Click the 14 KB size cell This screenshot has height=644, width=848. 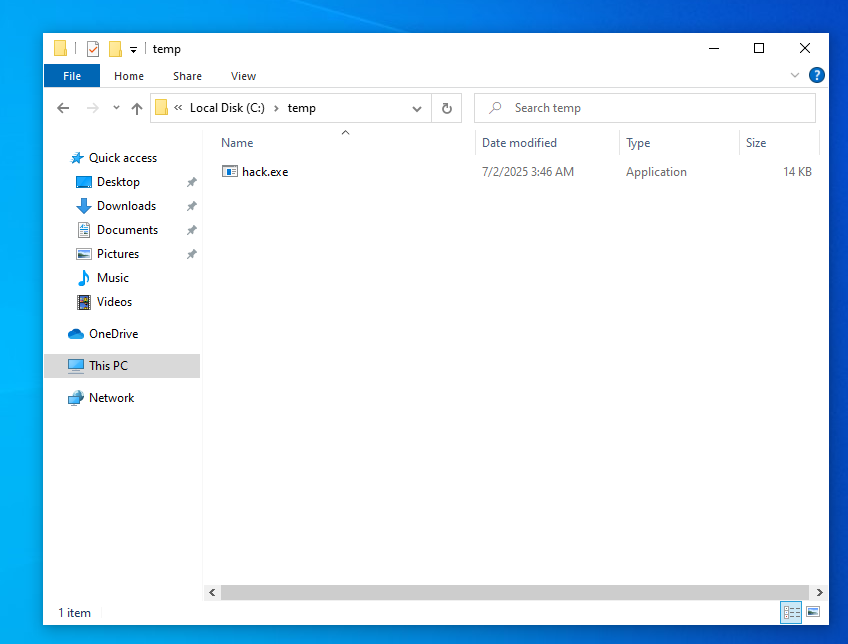click(797, 172)
